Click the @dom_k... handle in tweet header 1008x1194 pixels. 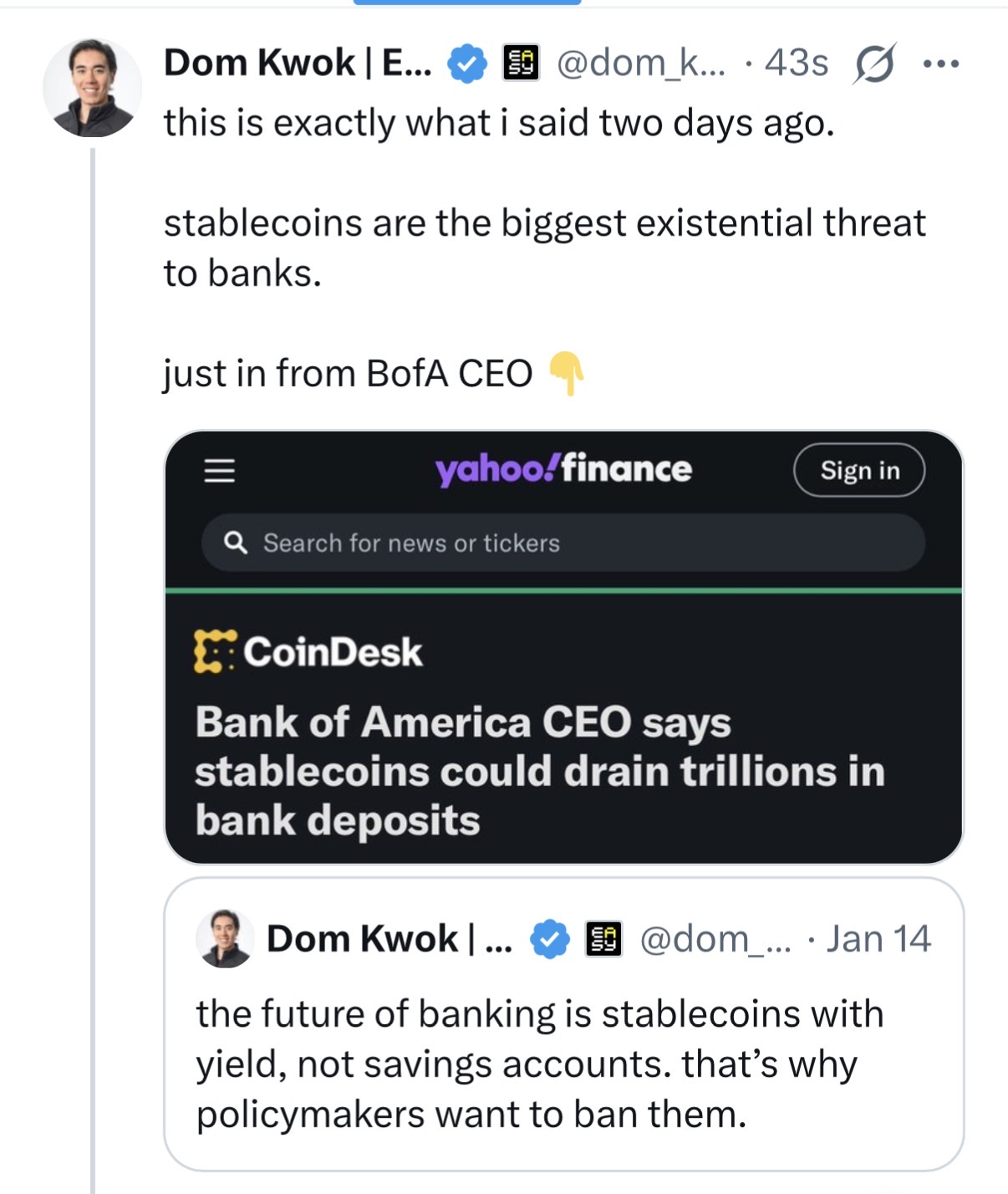coord(641,64)
